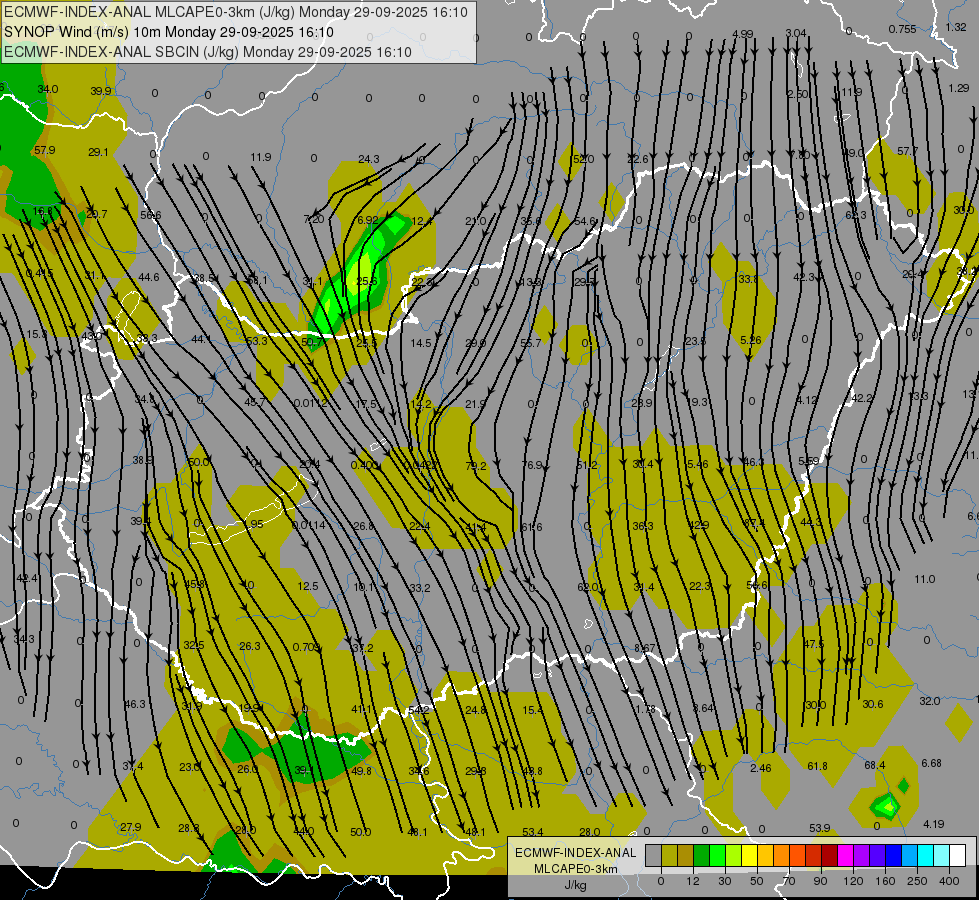Click the map value 6.92
Image resolution: width=979 pixels, height=900 pixels.
[x=368, y=220]
